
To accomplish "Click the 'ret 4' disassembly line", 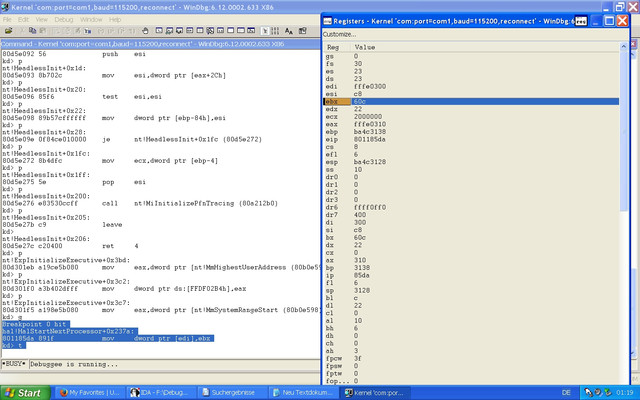I will [x=70, y=246].
